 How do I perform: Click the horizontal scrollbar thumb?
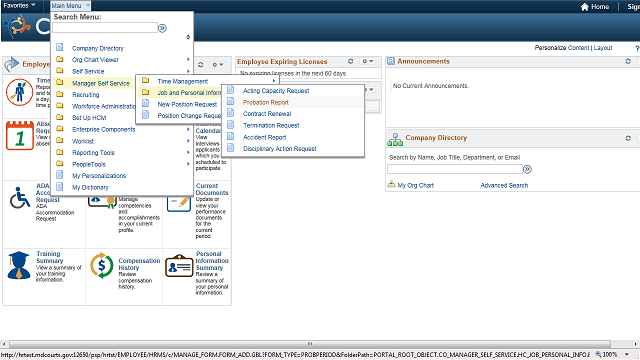310,344
